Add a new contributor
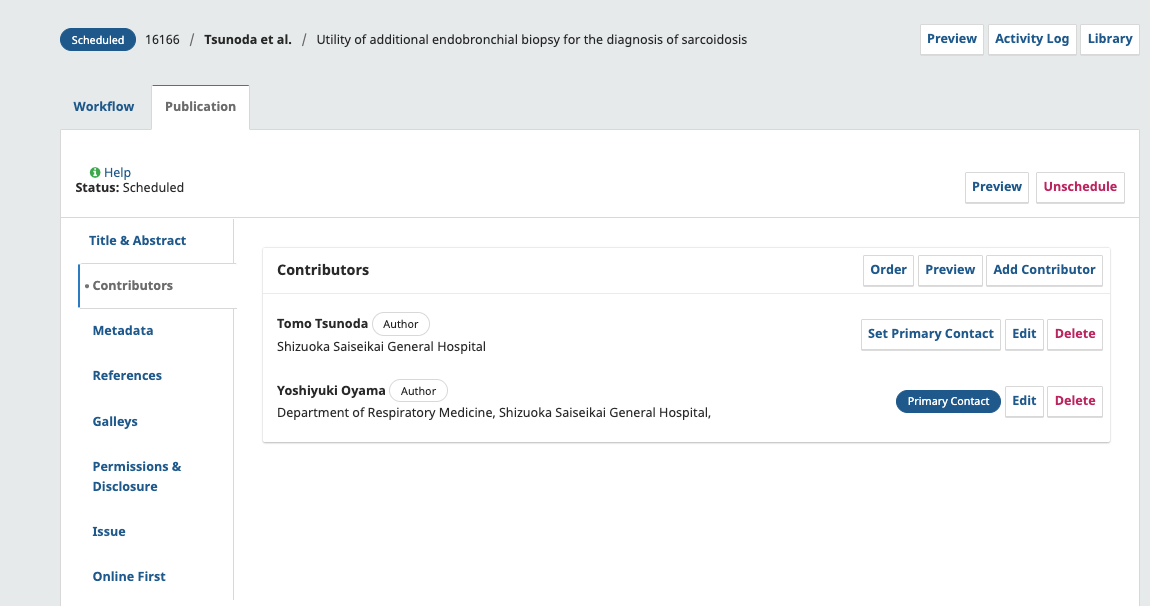This screenshot has height=606, width=1150. click(x=1044, y=270)
